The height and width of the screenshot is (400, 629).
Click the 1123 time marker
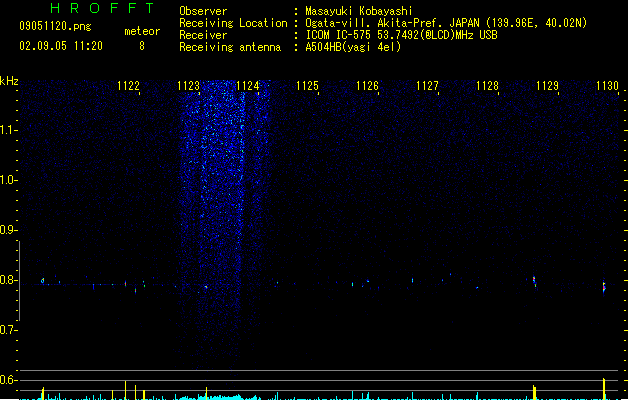[x=188, y=86]
